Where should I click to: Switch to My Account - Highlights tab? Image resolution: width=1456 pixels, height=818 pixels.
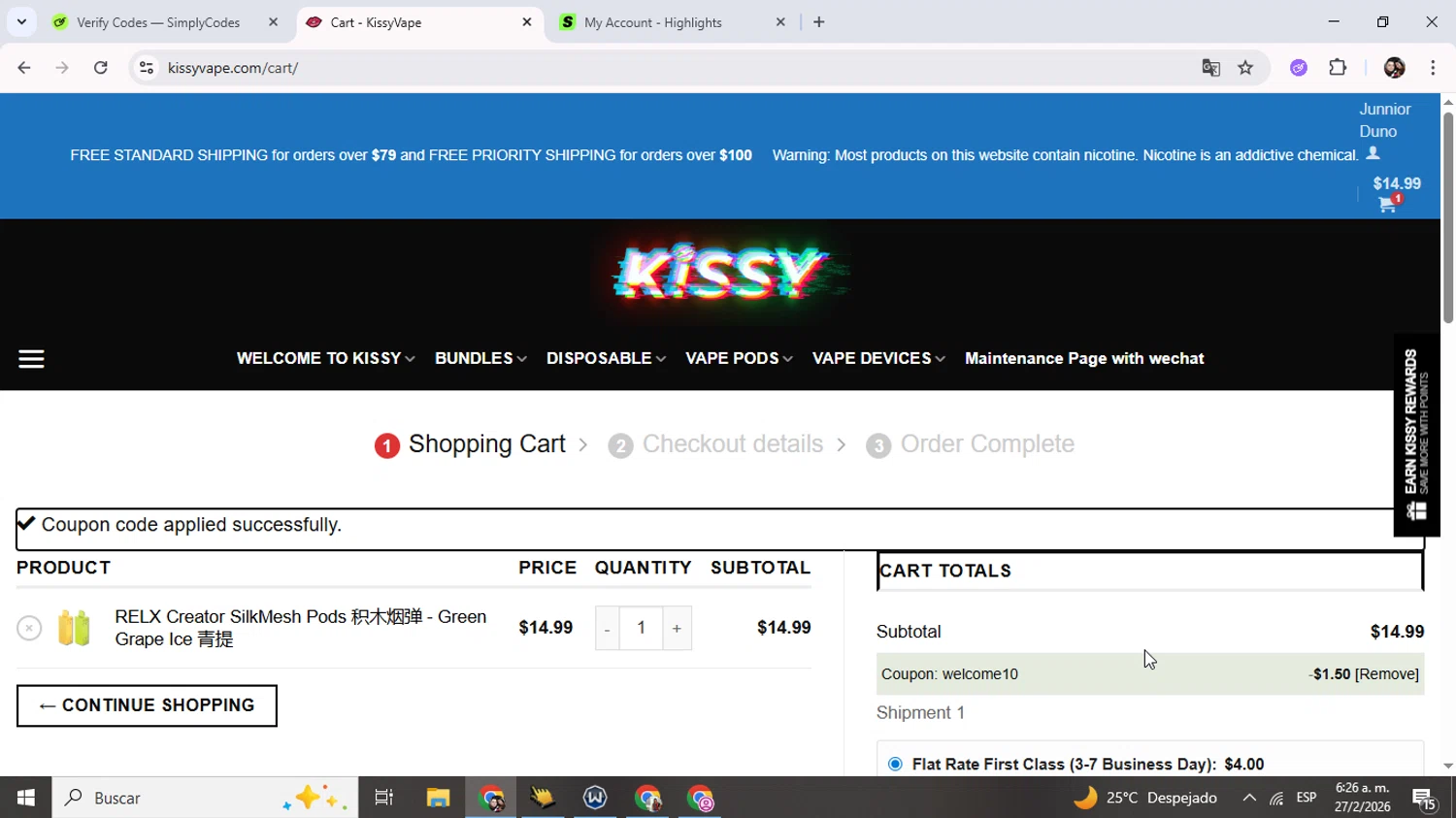653,22
